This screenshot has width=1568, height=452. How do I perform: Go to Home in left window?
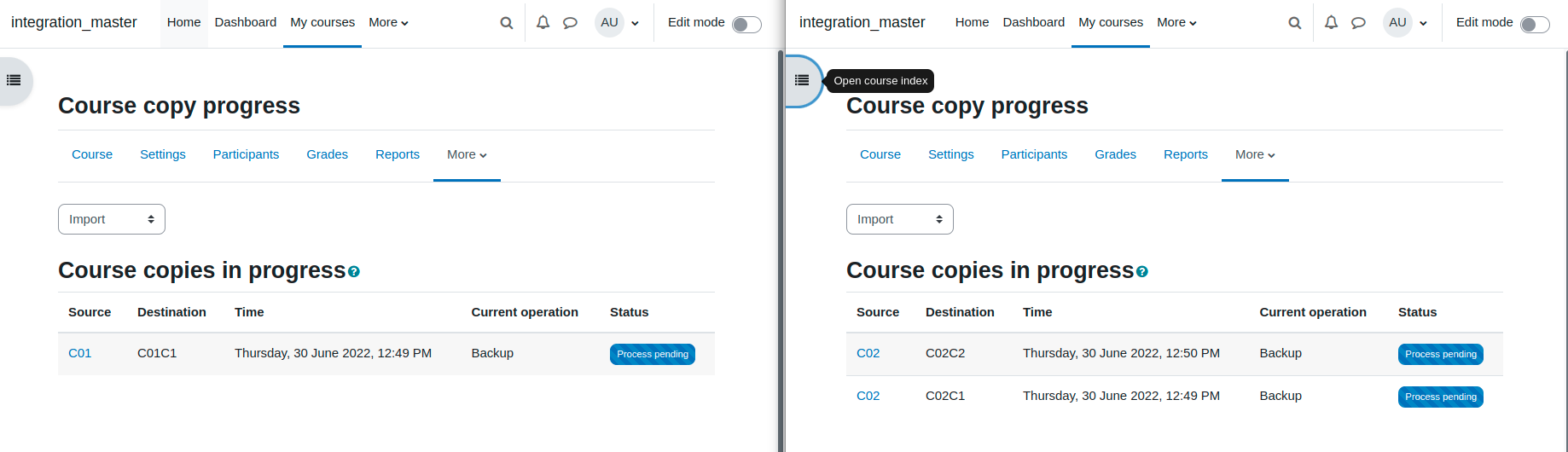(183, 23)
